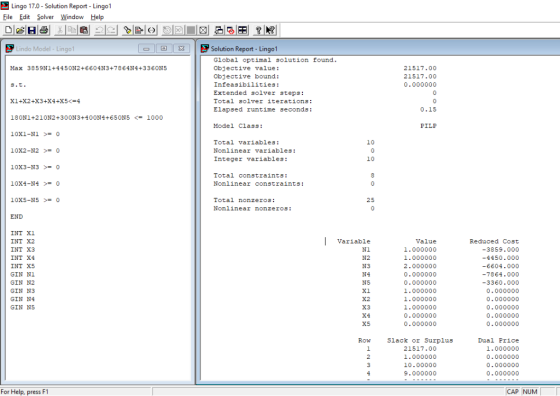Click the GIN N5 declaration line

click(x=22, y=307)
